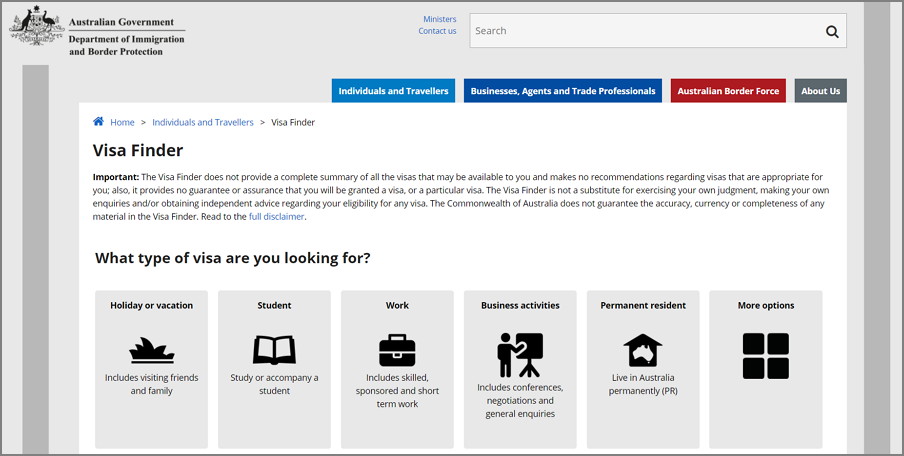Open Businesses, Agents and Trade Professionals tab
Viewport: 904px width, 456px height.
(x=563, y=91)
